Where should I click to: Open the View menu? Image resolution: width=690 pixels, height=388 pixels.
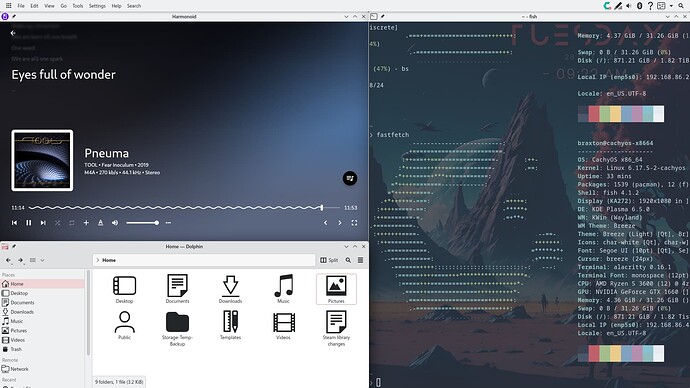[49, 6]
